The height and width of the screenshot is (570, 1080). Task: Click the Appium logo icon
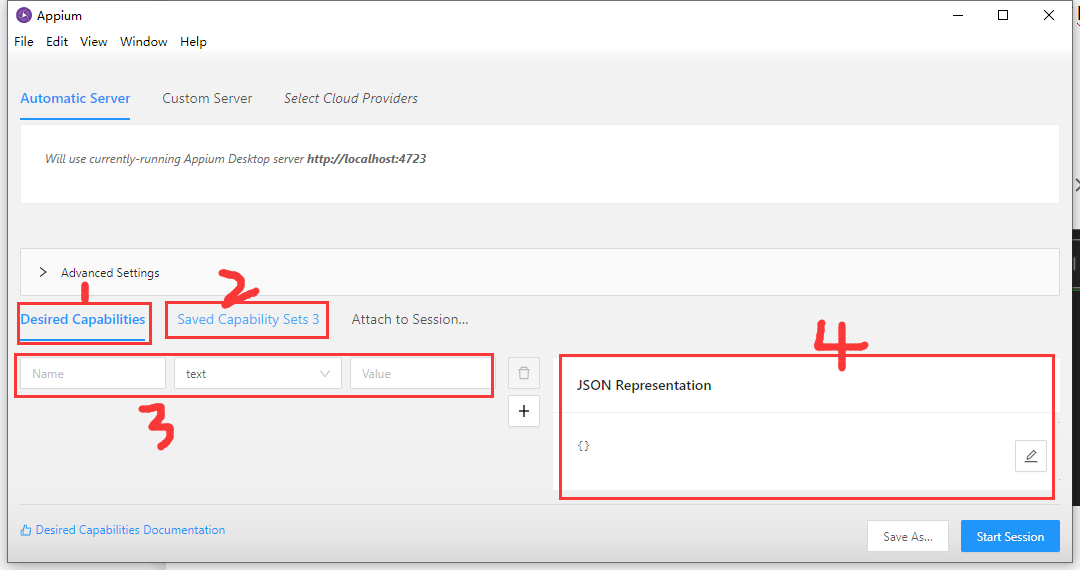coord(23,15)
